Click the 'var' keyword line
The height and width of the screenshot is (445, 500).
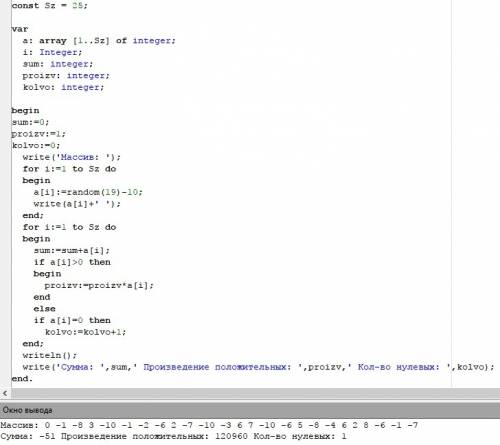point(20,29)
